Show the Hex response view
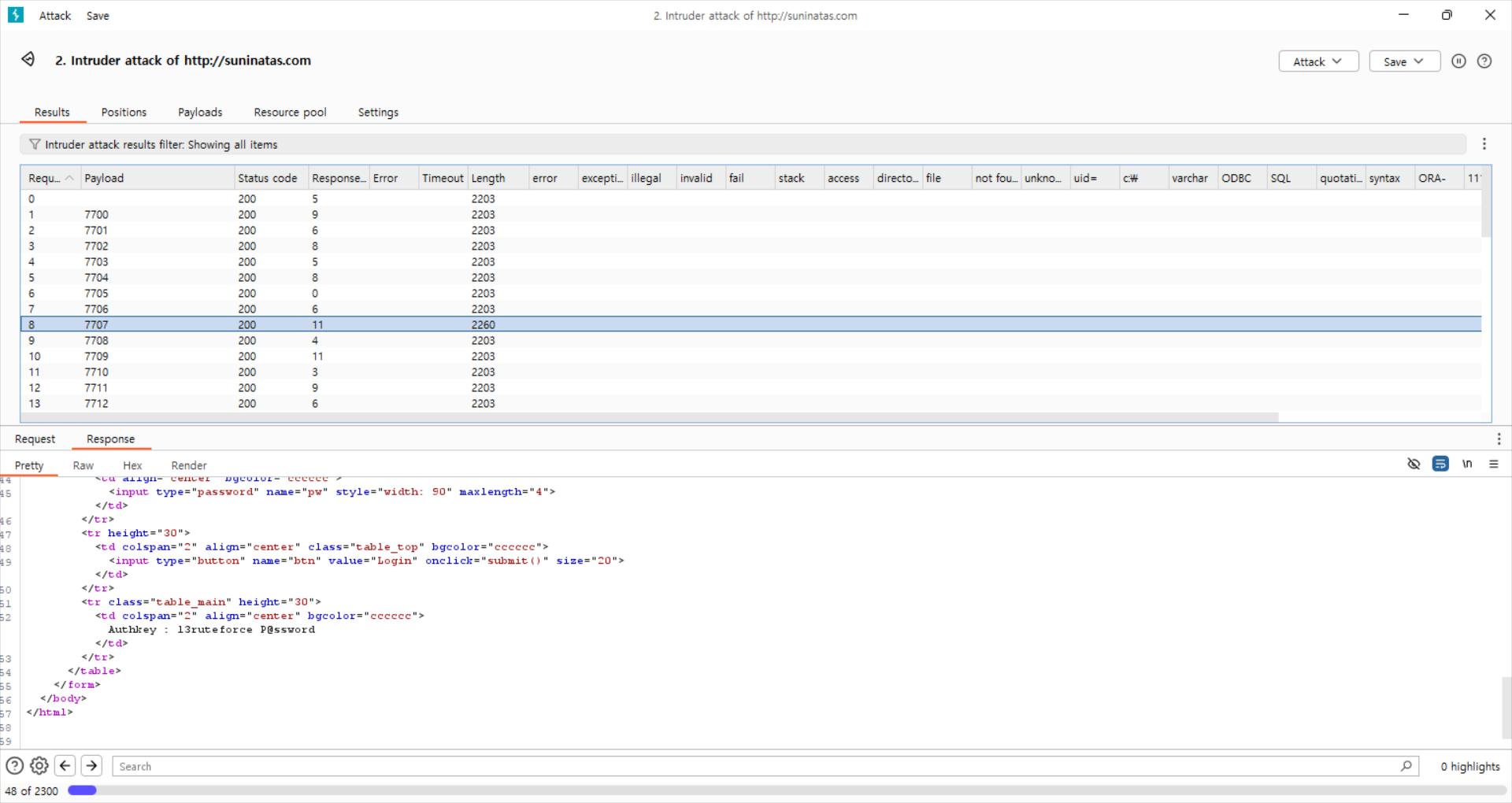This screenshot has width=1512, height=803. 132,465
